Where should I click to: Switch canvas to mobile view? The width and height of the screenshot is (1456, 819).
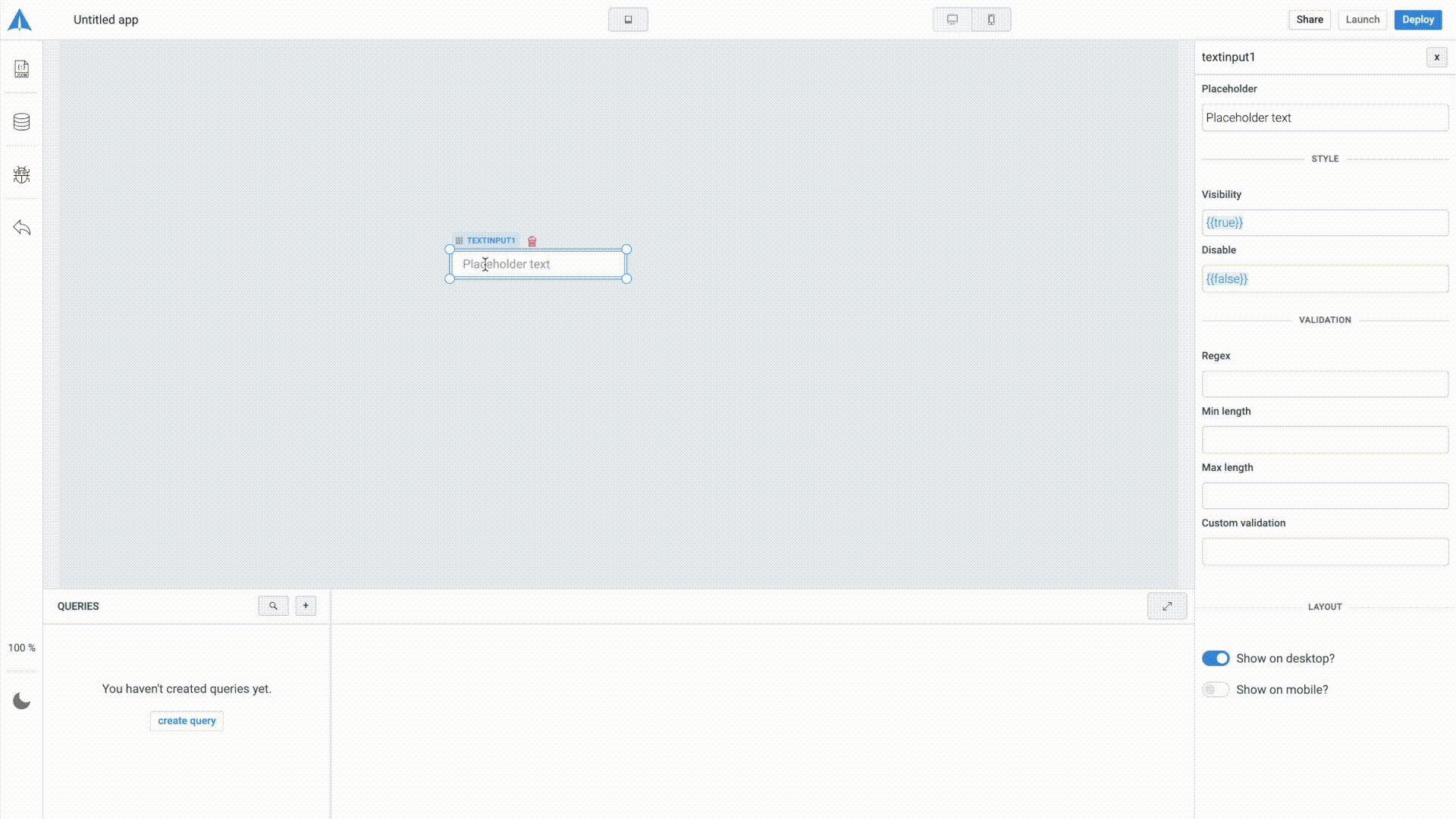click(991, 20)
